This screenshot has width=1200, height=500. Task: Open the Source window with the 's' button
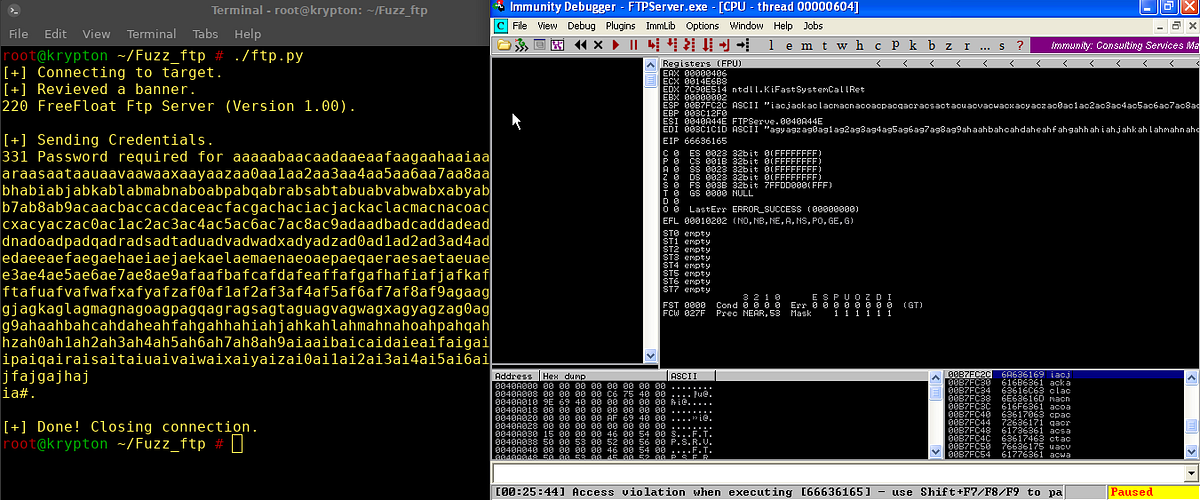pyautogui.click(x=1002, y=45)
